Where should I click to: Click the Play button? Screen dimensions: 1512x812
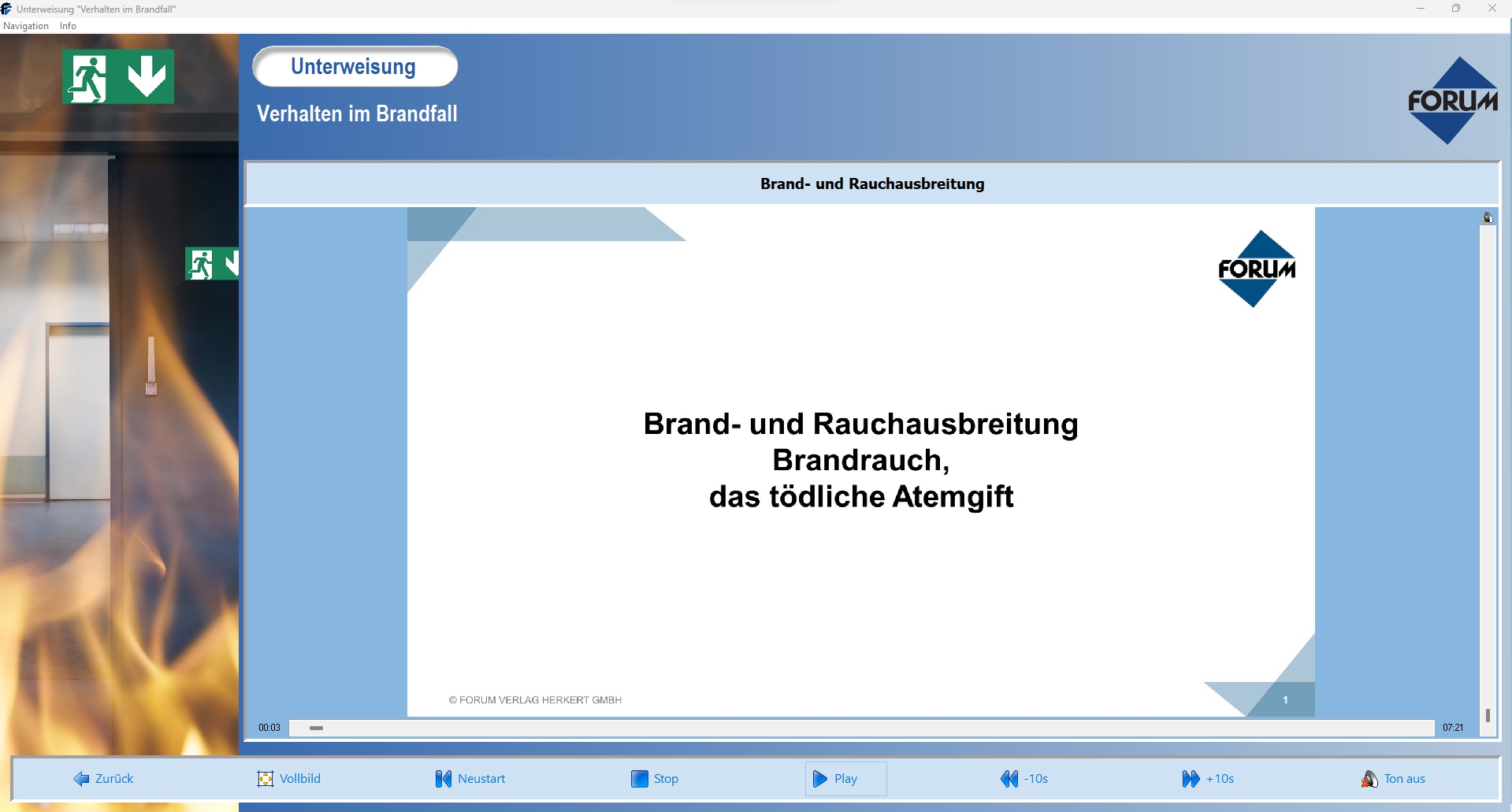coord(845,779)
